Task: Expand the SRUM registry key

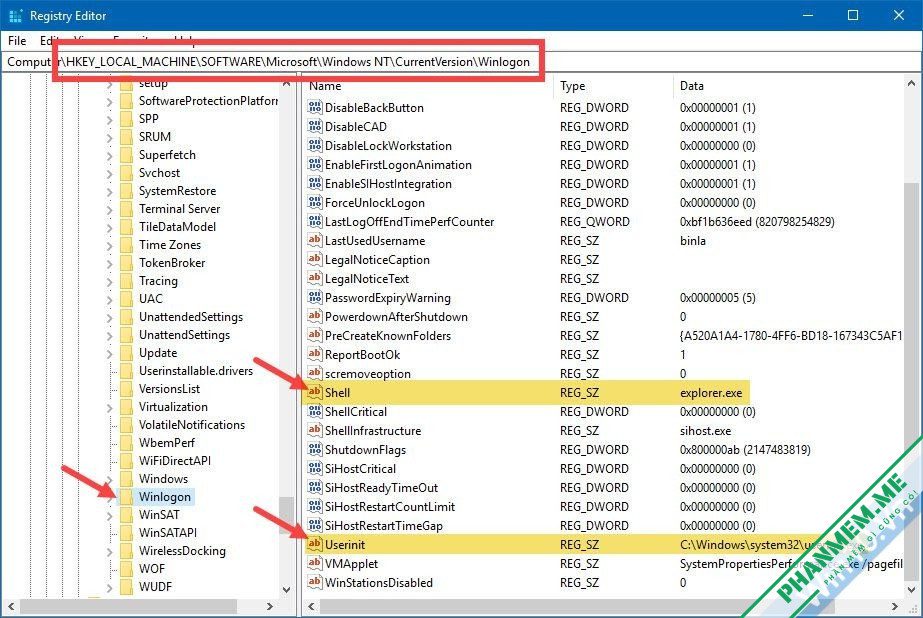Action: coord(109,137)
